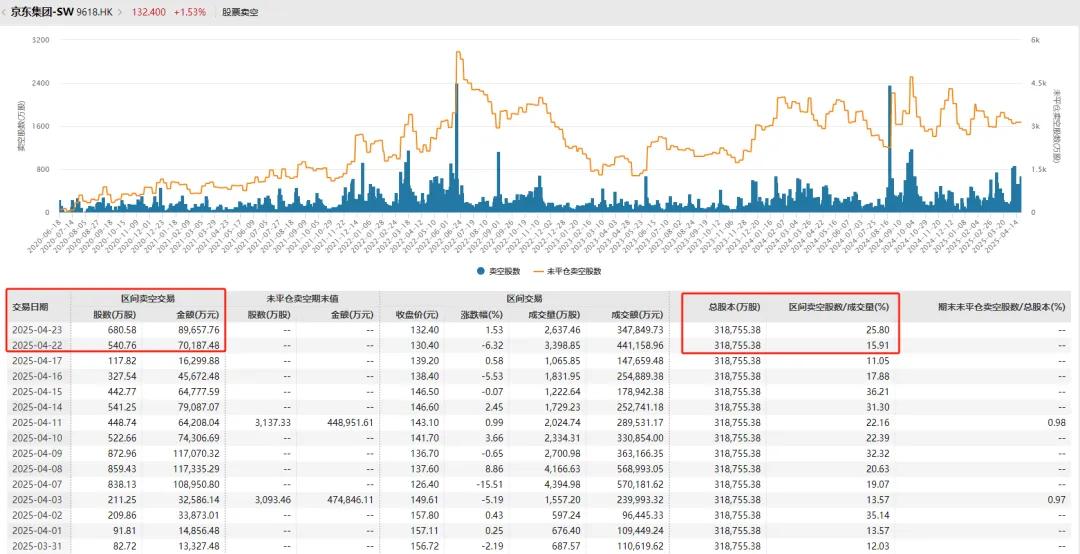Go to next stock with right chevron

pos(118,12)
